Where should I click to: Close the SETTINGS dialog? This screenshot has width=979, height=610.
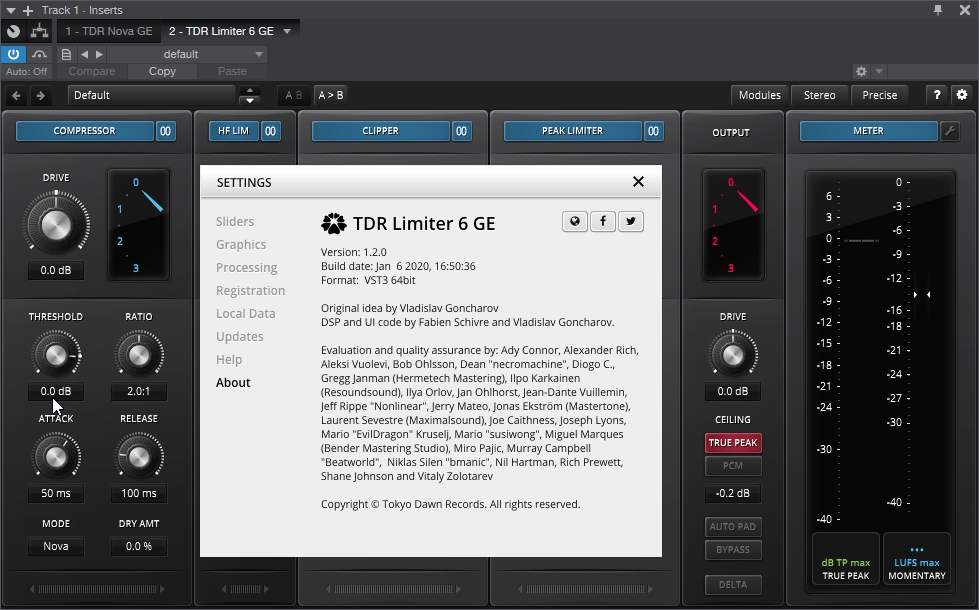[638, 182]
